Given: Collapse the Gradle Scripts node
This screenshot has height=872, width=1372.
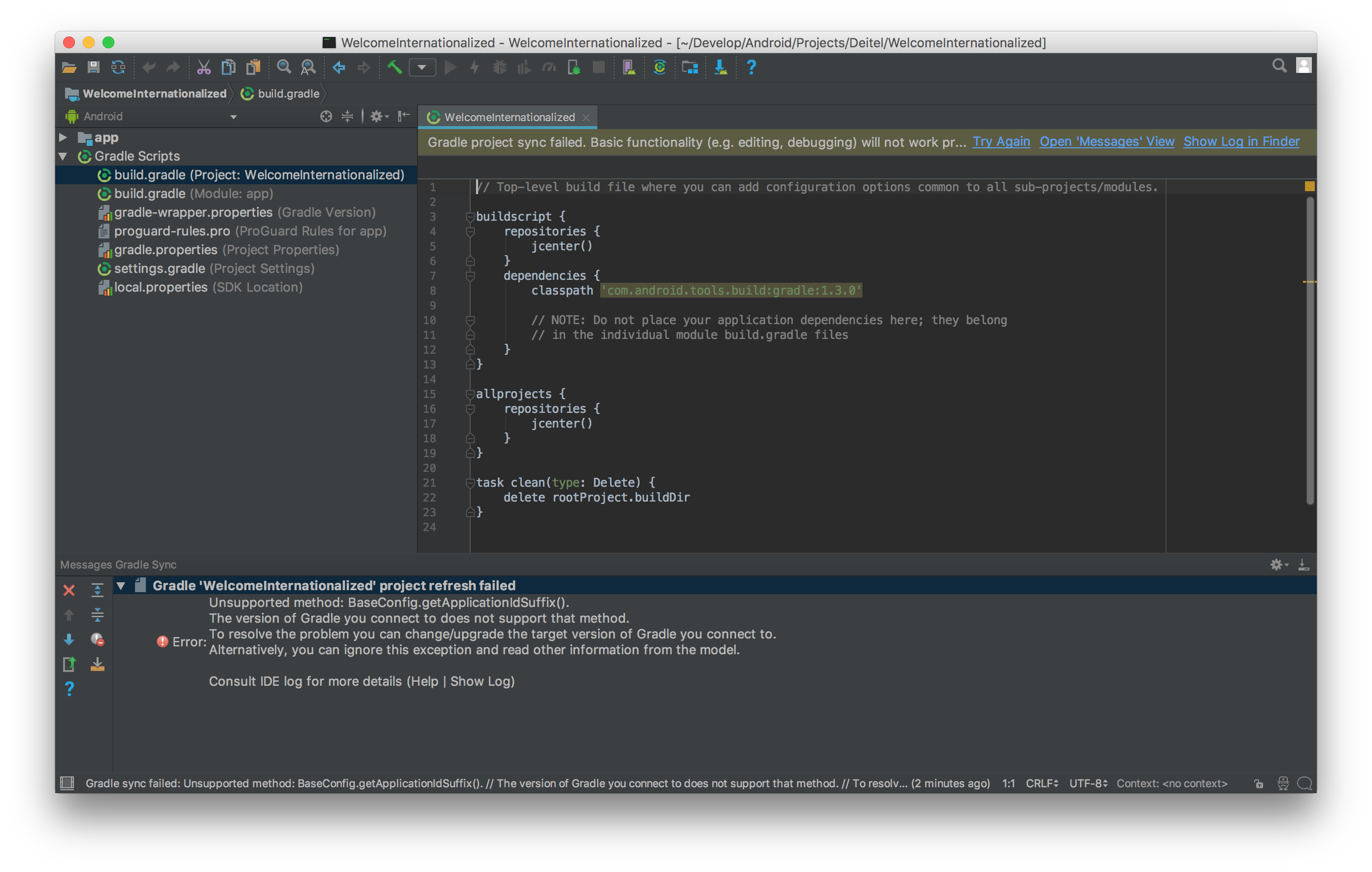Looking at the screenshot, I should [63, 156].
